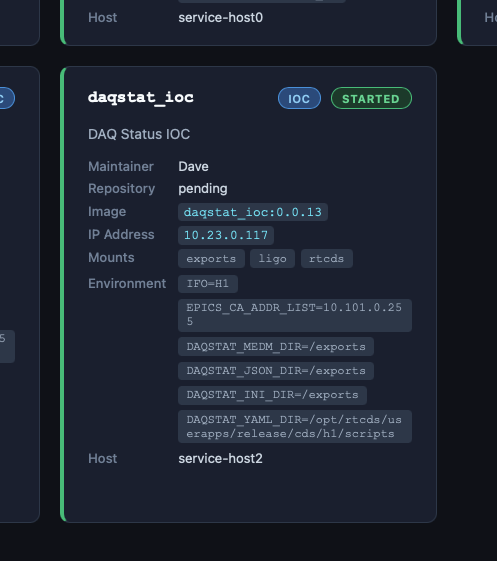The width and height of the screenshot is (497, 561).
Task: Click the DAQSTAT_JSON_DIR environment variable
Action: click(x=276, y=371)
